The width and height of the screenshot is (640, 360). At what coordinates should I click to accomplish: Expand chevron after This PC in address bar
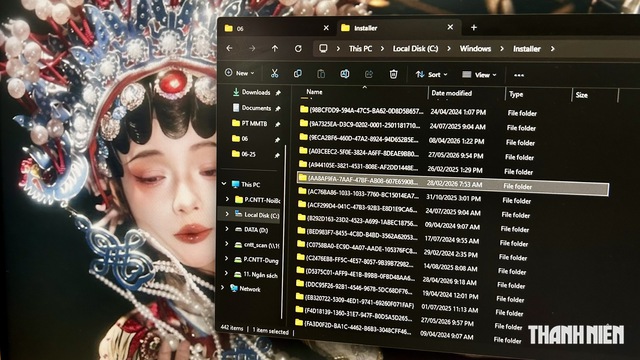tap(382, 49)
